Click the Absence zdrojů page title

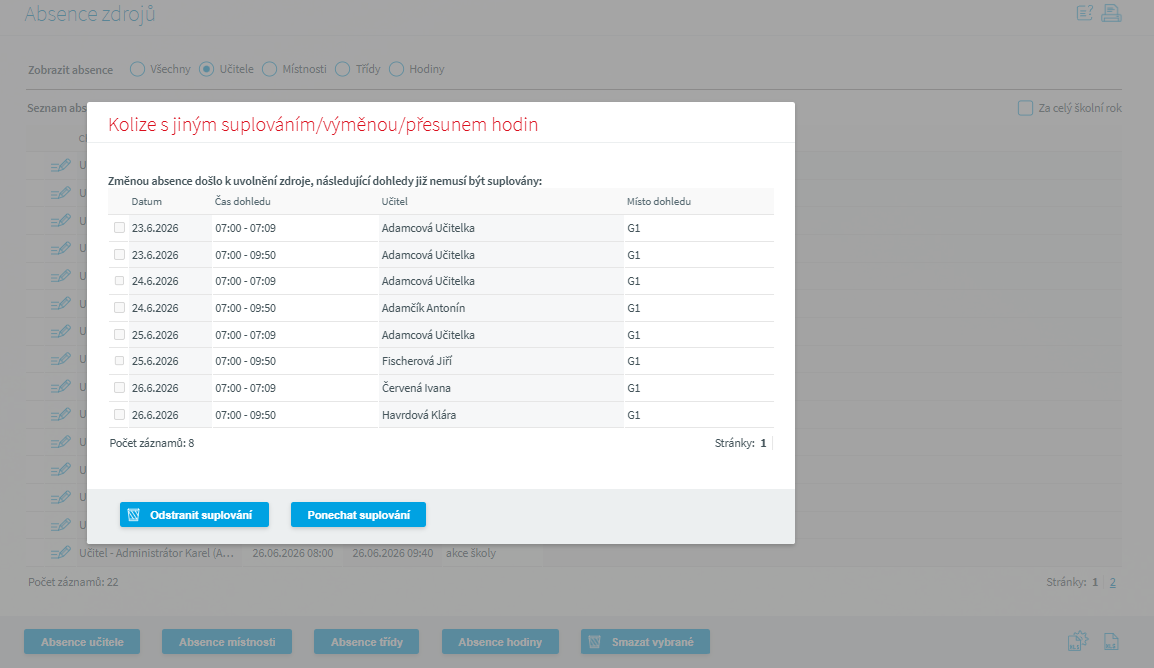(x=90, y=14)
